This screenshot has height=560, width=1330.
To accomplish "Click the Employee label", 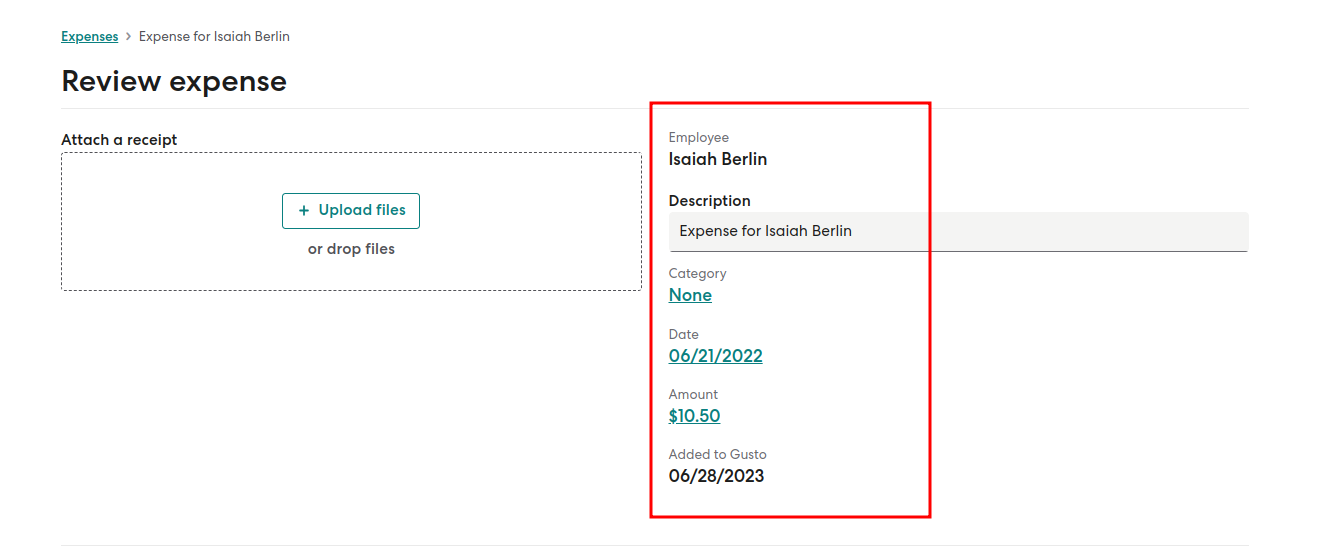I will (698, 138).
